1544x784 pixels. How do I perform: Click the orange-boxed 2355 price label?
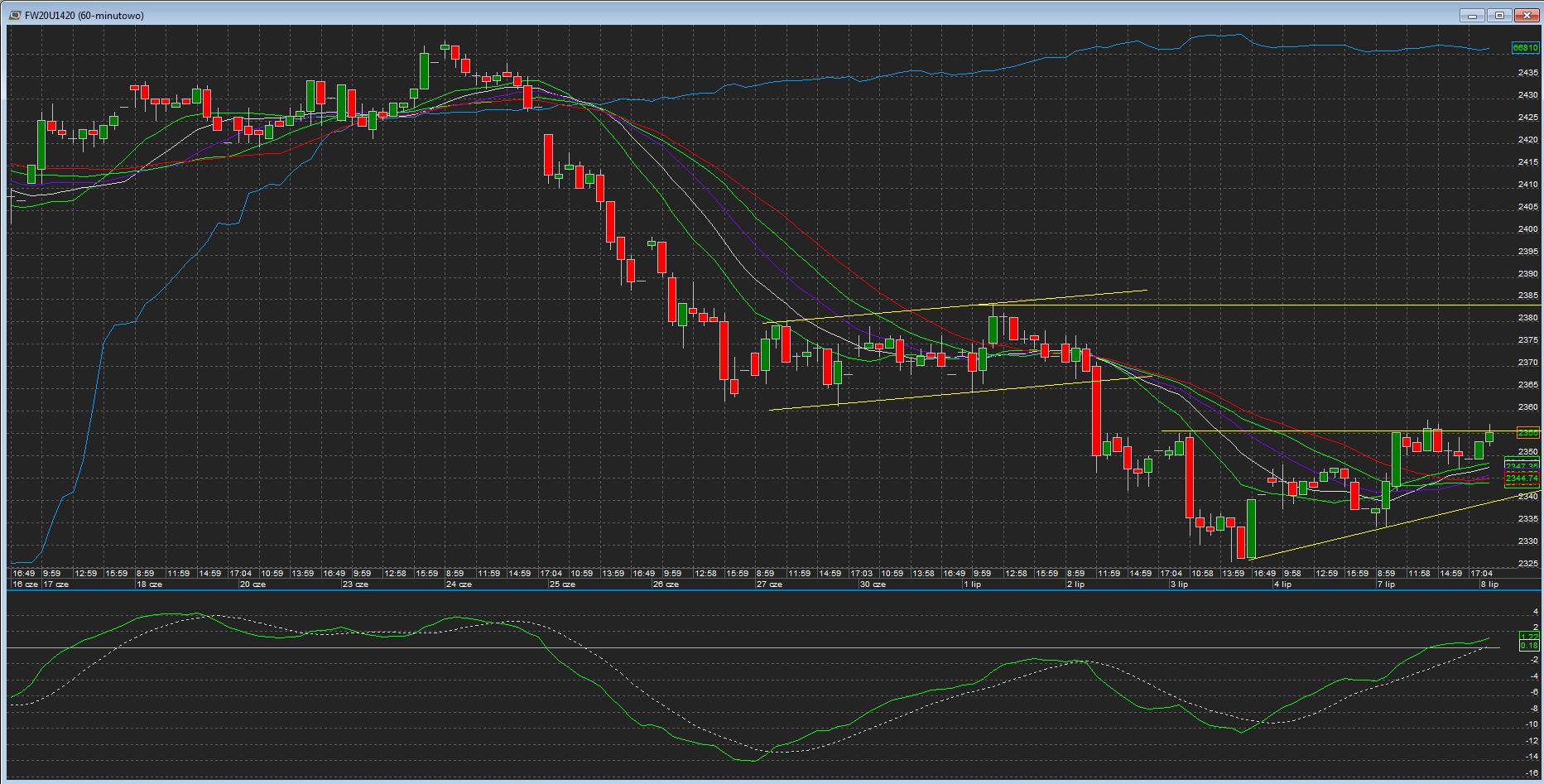click(x=1527, y=432)
